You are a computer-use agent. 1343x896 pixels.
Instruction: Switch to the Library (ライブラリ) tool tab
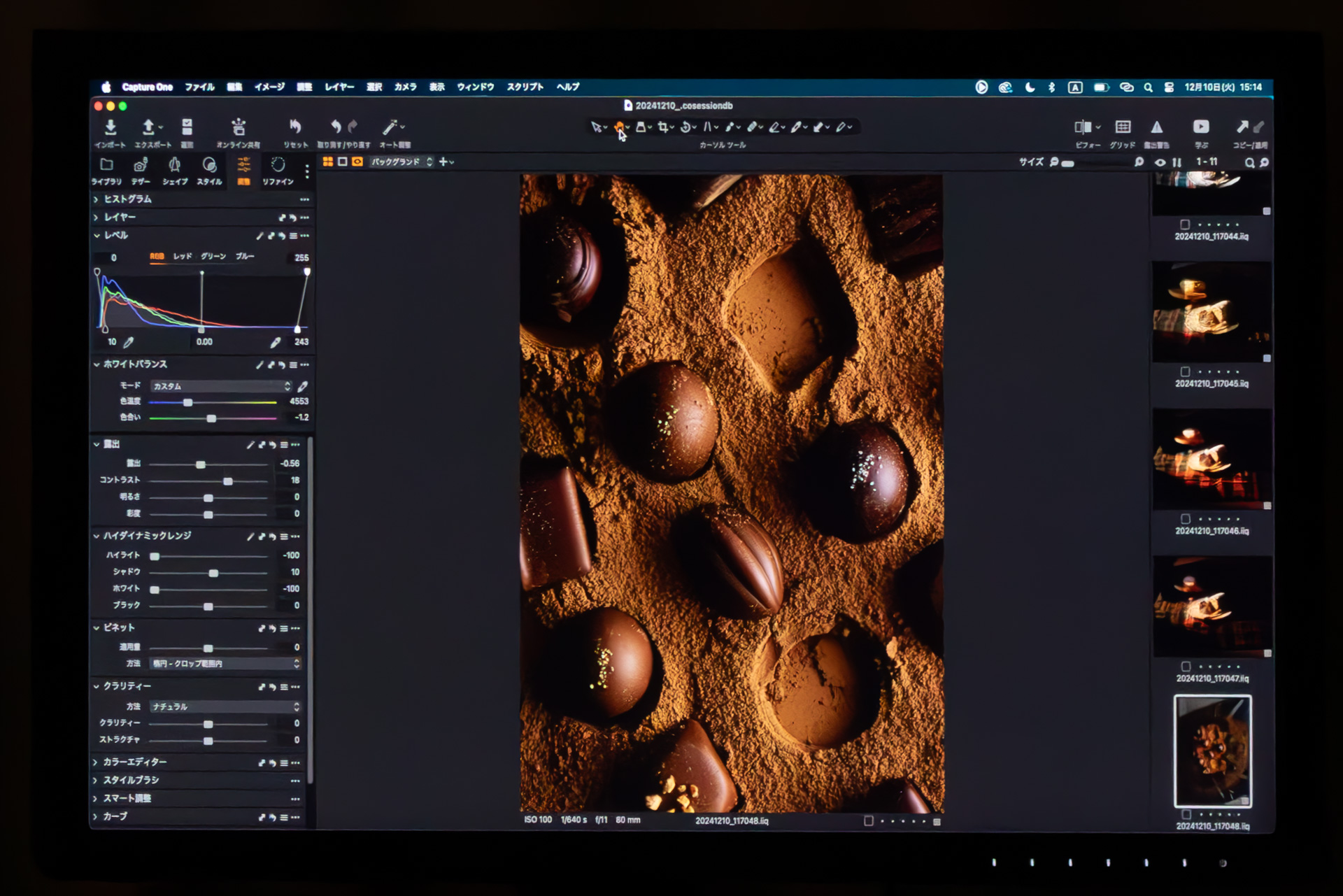106,165
